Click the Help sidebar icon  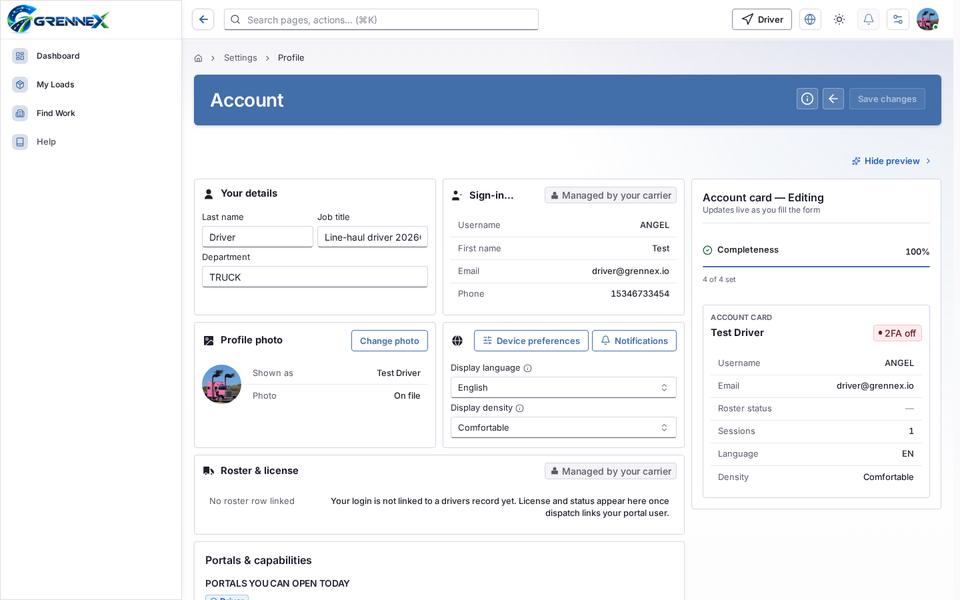coord(20,142)
